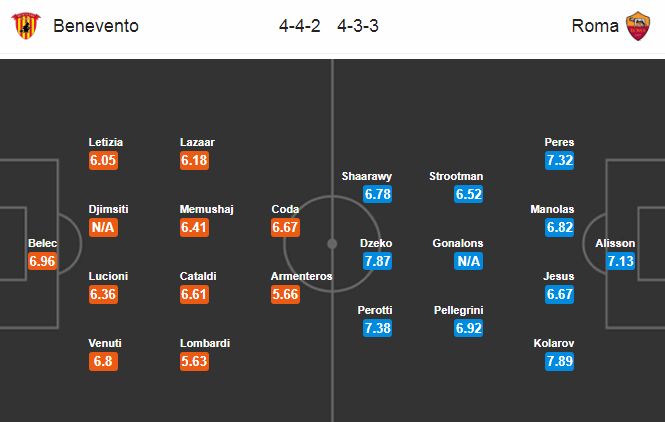The width and height of the screenshot is (665, 422).
Task: Click Venuti's 6.8 rating badge
Action: tap(103, 361)
